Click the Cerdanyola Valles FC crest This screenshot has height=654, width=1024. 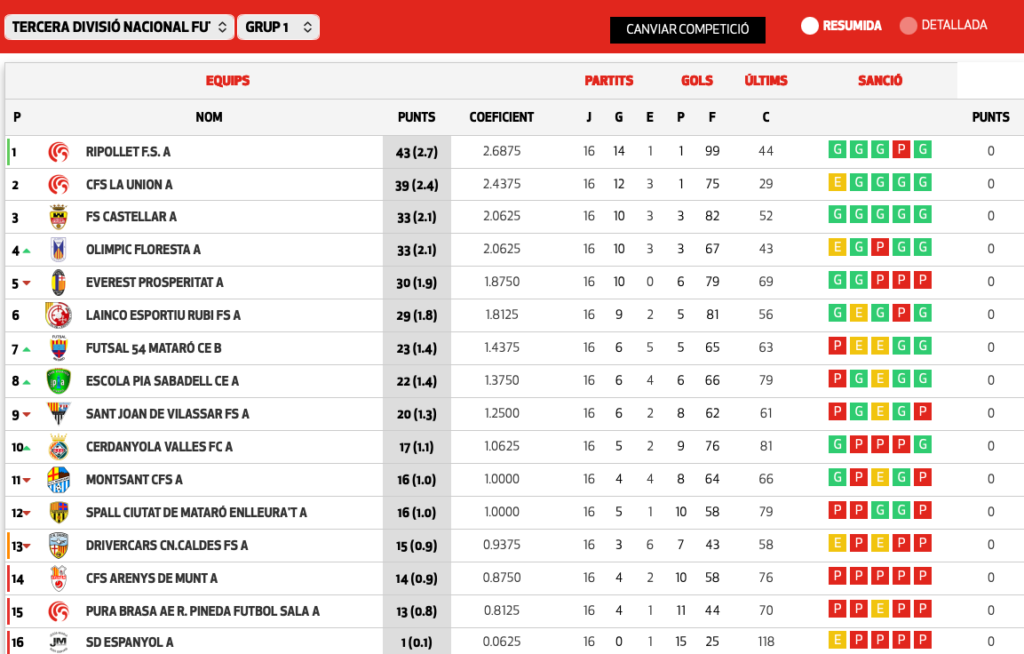coord(58,447)
